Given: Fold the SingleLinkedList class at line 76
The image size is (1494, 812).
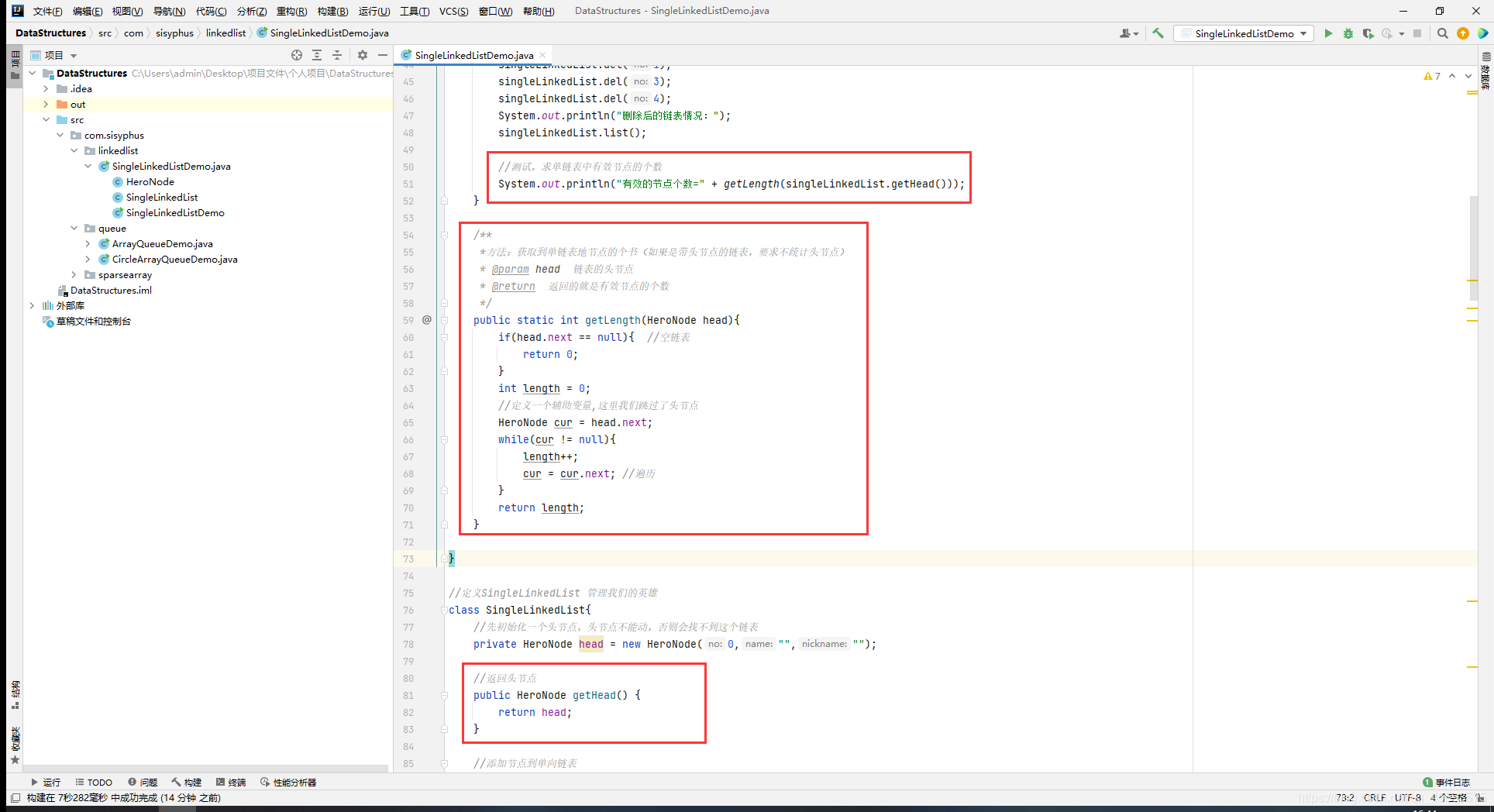Looking at the screenshot, I should point(445,610).
